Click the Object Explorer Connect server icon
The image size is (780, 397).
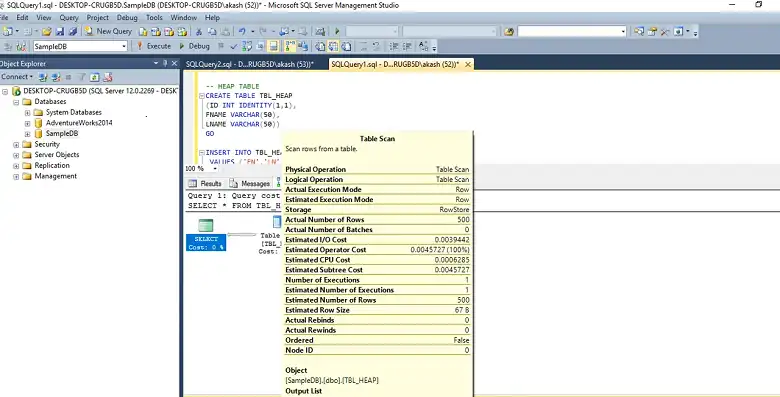[x=43, y=77]
